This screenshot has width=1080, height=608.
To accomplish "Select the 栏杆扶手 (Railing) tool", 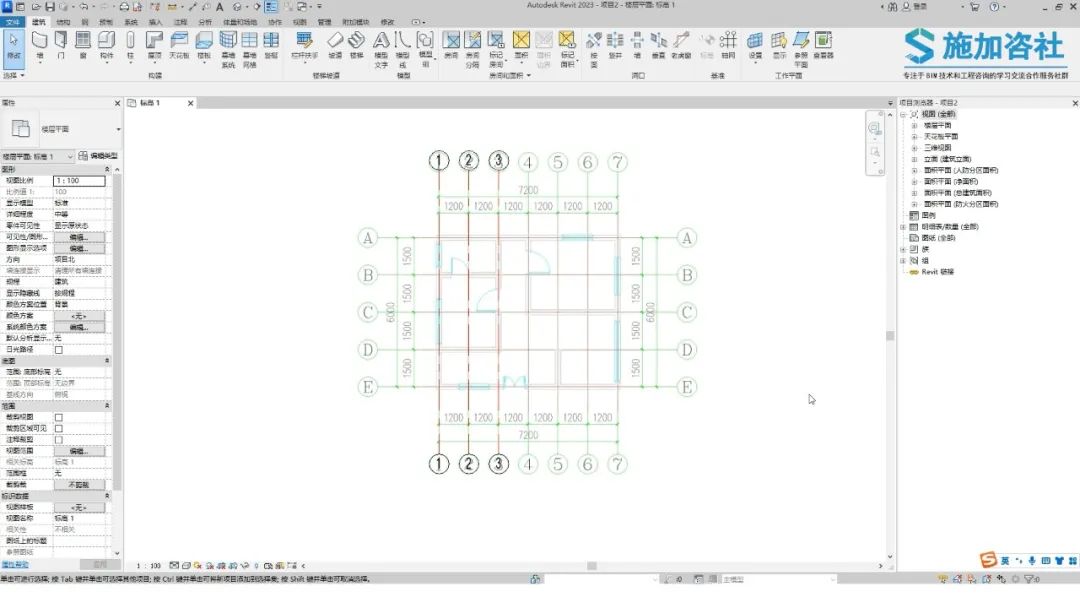I will (304, 45).
